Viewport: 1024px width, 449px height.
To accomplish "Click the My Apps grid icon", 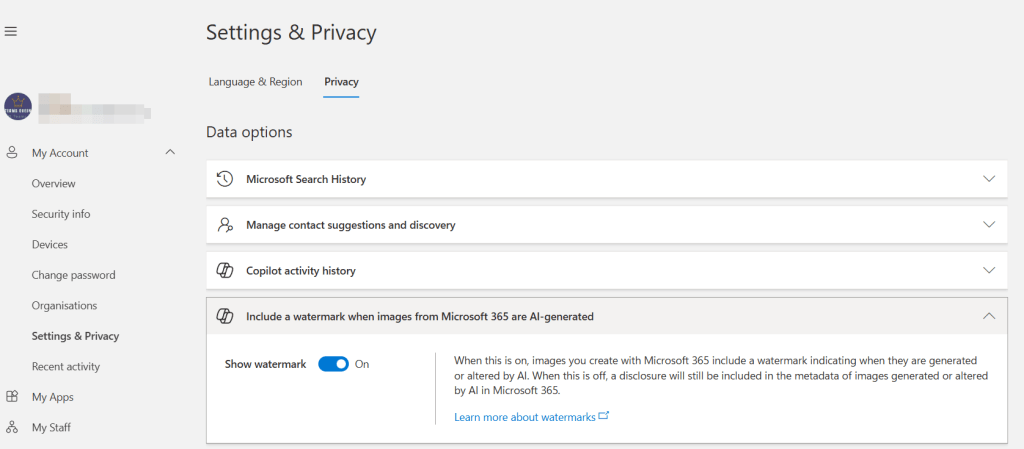I will point(12,397).
